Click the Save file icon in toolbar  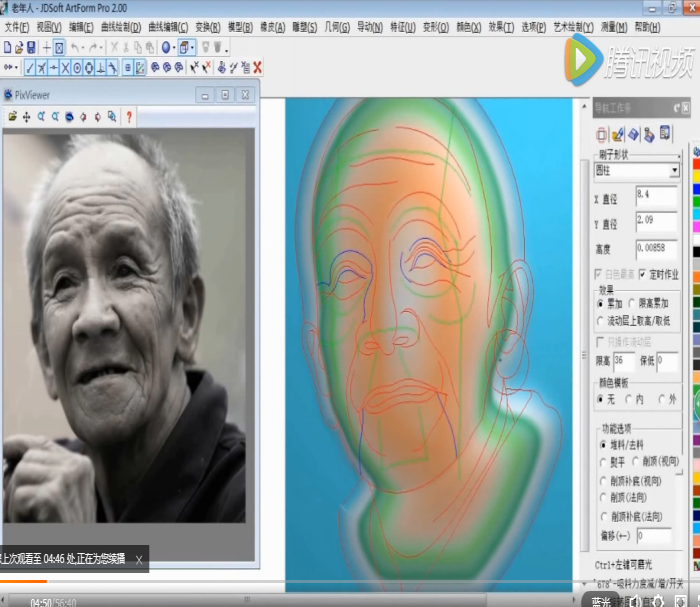[31, 47]
